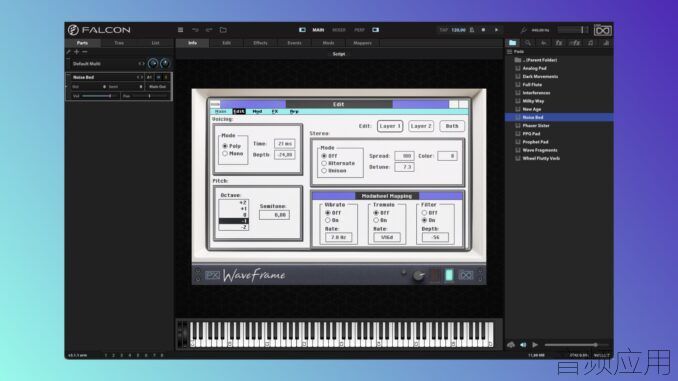Play the browser preview sample
678x381 pixels.
pos(535,345)
